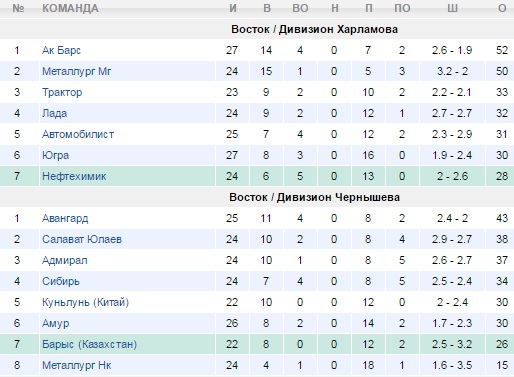
Task: Select the Автомобилист team link
Action: (x=78, y=134)
